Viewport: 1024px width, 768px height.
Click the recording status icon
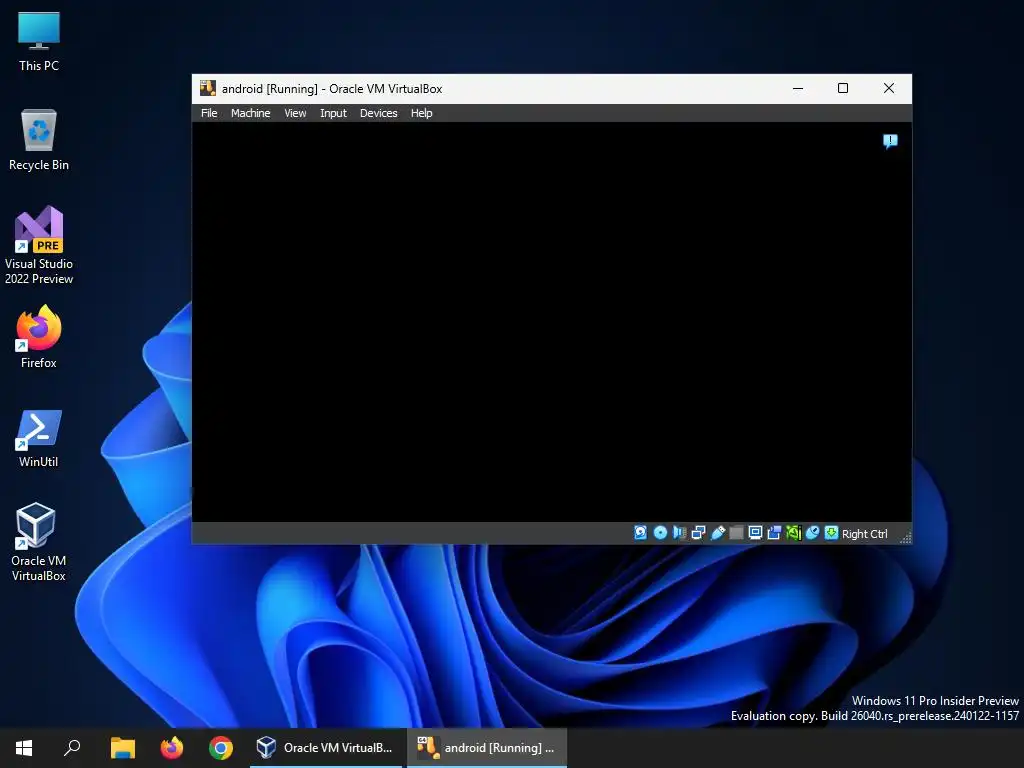click(774, 533)
